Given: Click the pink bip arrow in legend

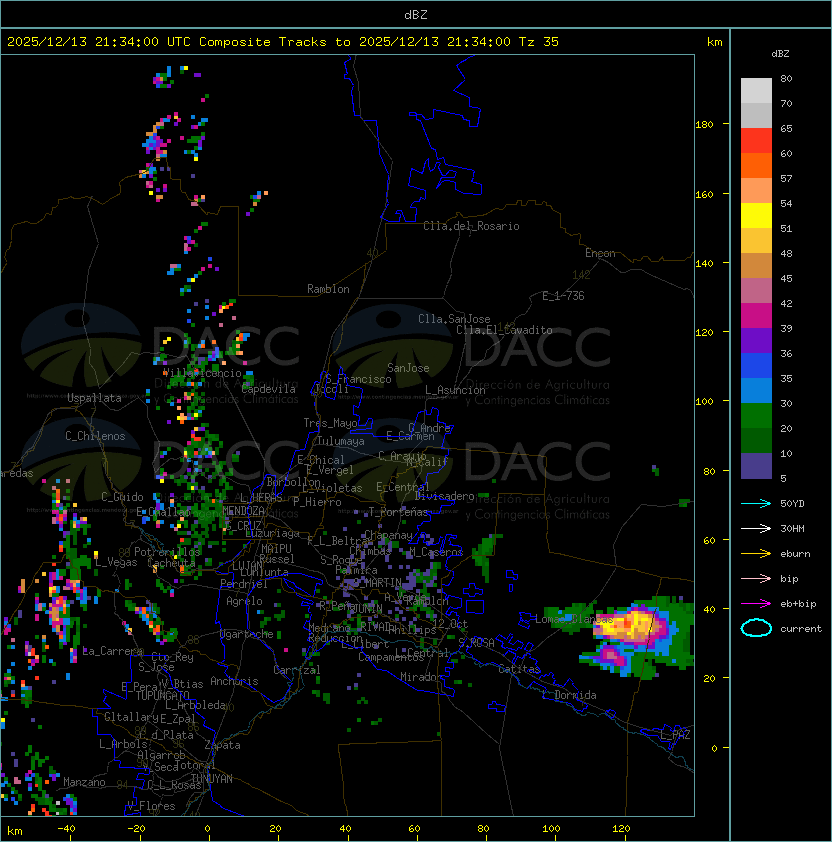Looking at the screenshot, I should click(756, 578).
